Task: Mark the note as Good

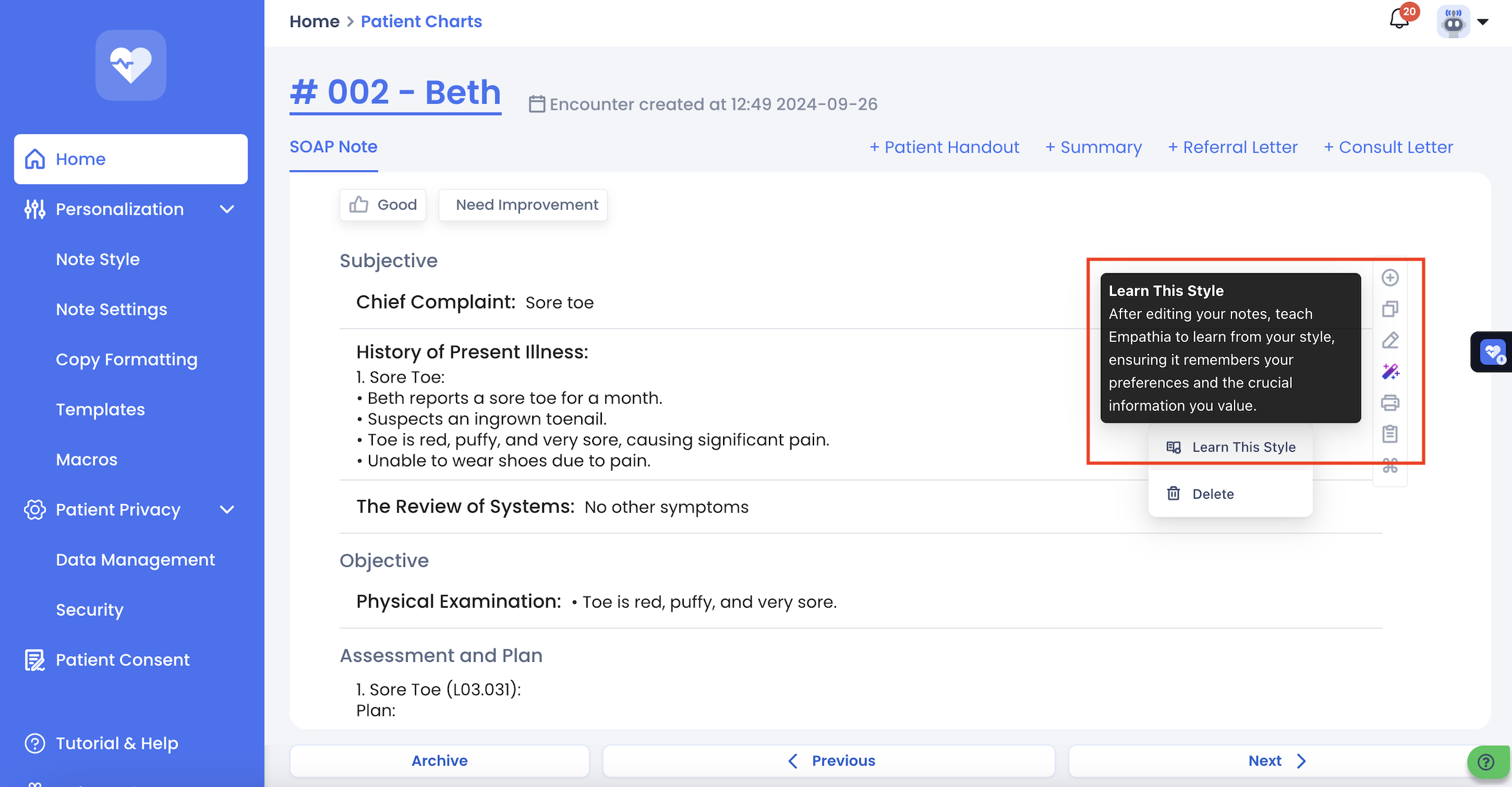Action: tap(383, 205)
